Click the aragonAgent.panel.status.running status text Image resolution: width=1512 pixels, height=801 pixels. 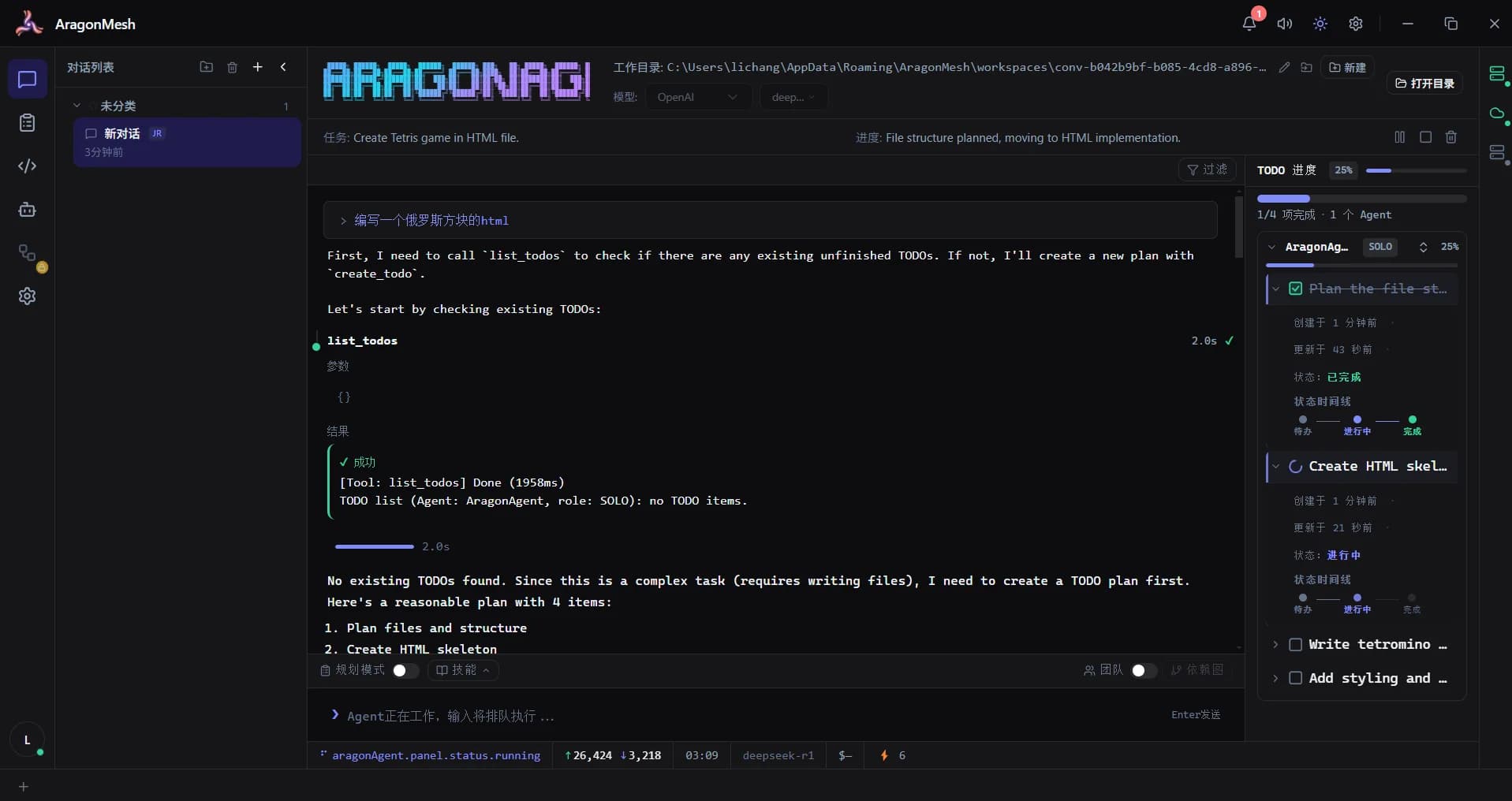(x=436, y=755)
